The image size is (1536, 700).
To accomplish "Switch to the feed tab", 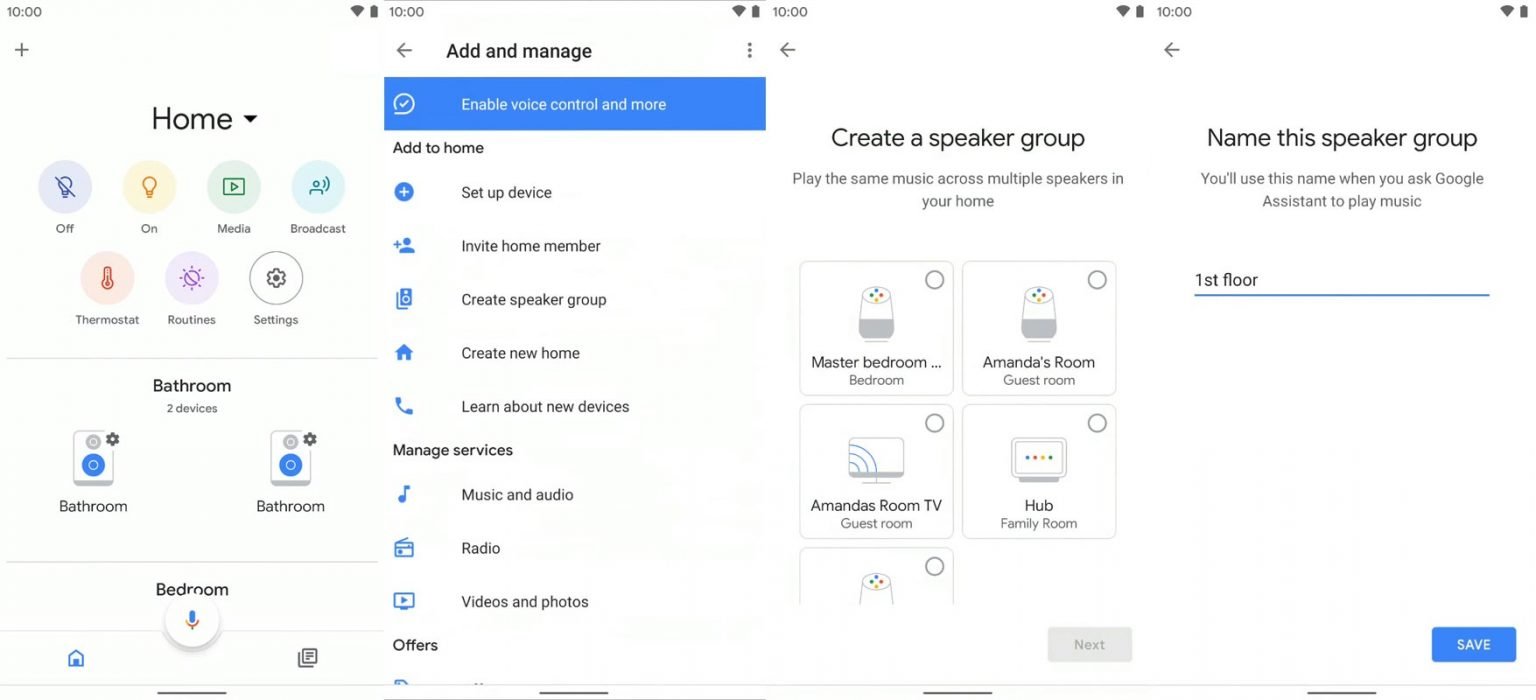I will tap(307, 657).
